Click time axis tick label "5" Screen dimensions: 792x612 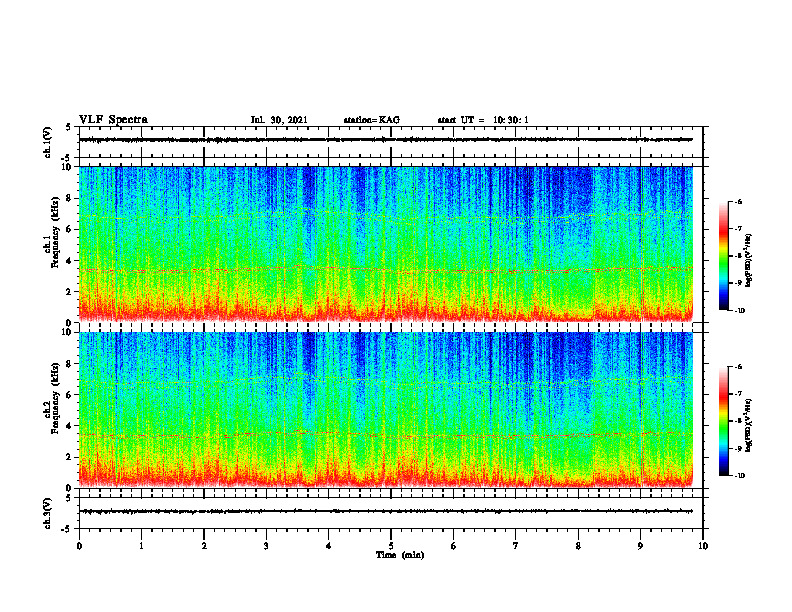[x=391, y=546]
